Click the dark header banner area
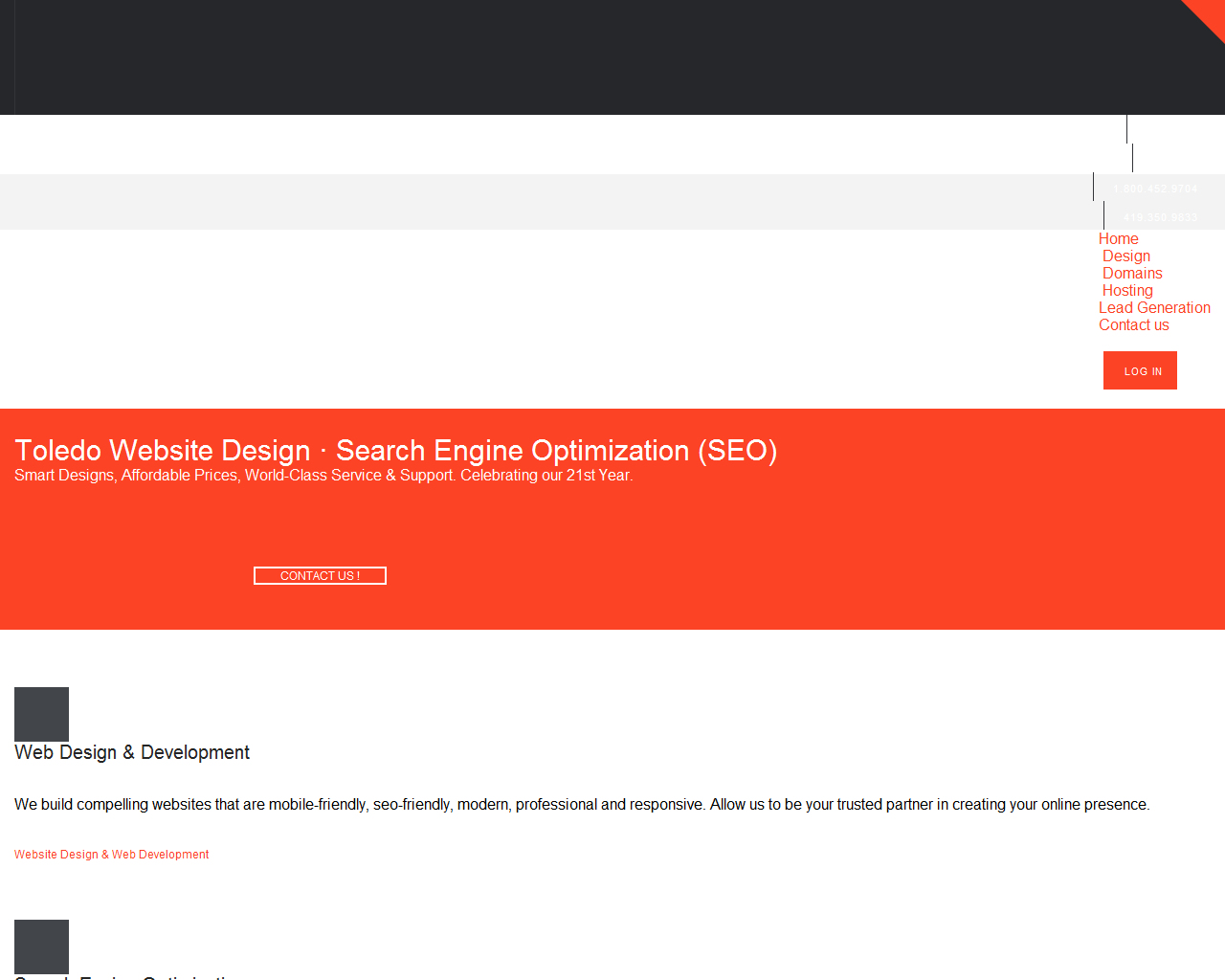Image resolution: width=1225 pixels, height=980 pixels. 574,57
